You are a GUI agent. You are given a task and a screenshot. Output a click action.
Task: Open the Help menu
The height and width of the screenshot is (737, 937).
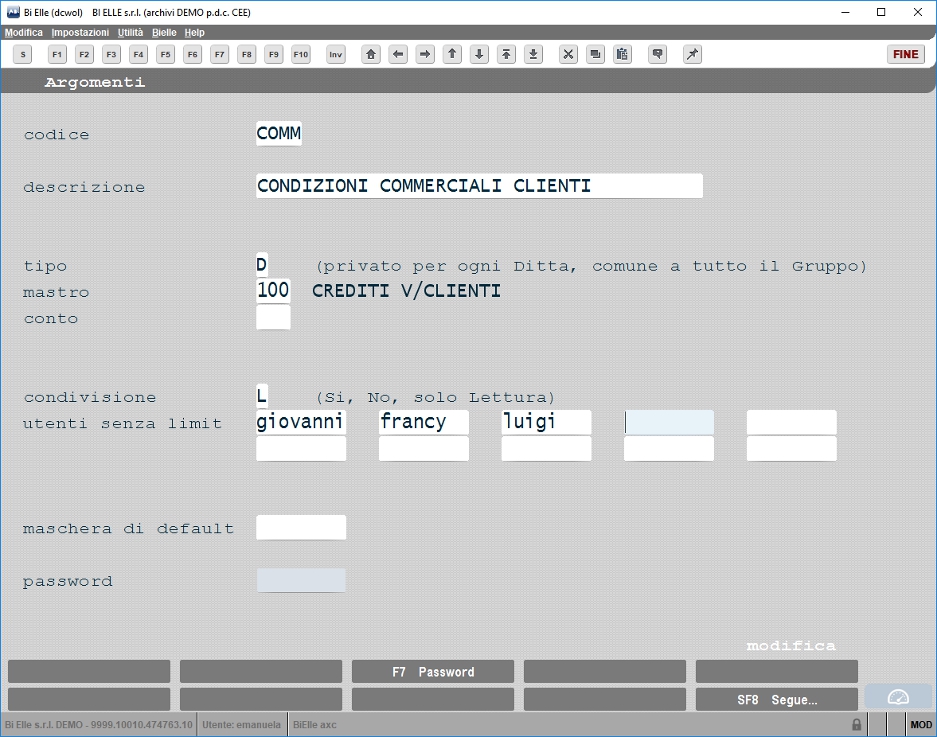[x=194, y=32]
